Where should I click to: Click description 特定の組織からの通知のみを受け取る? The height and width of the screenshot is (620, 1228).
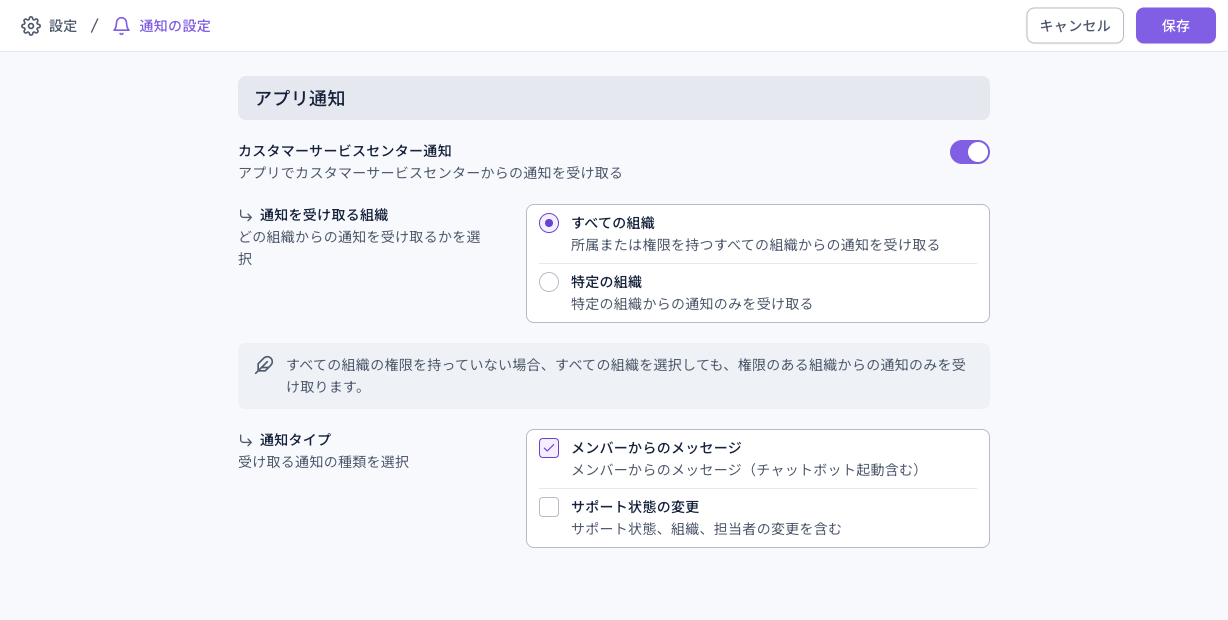(x=692, y=304)
